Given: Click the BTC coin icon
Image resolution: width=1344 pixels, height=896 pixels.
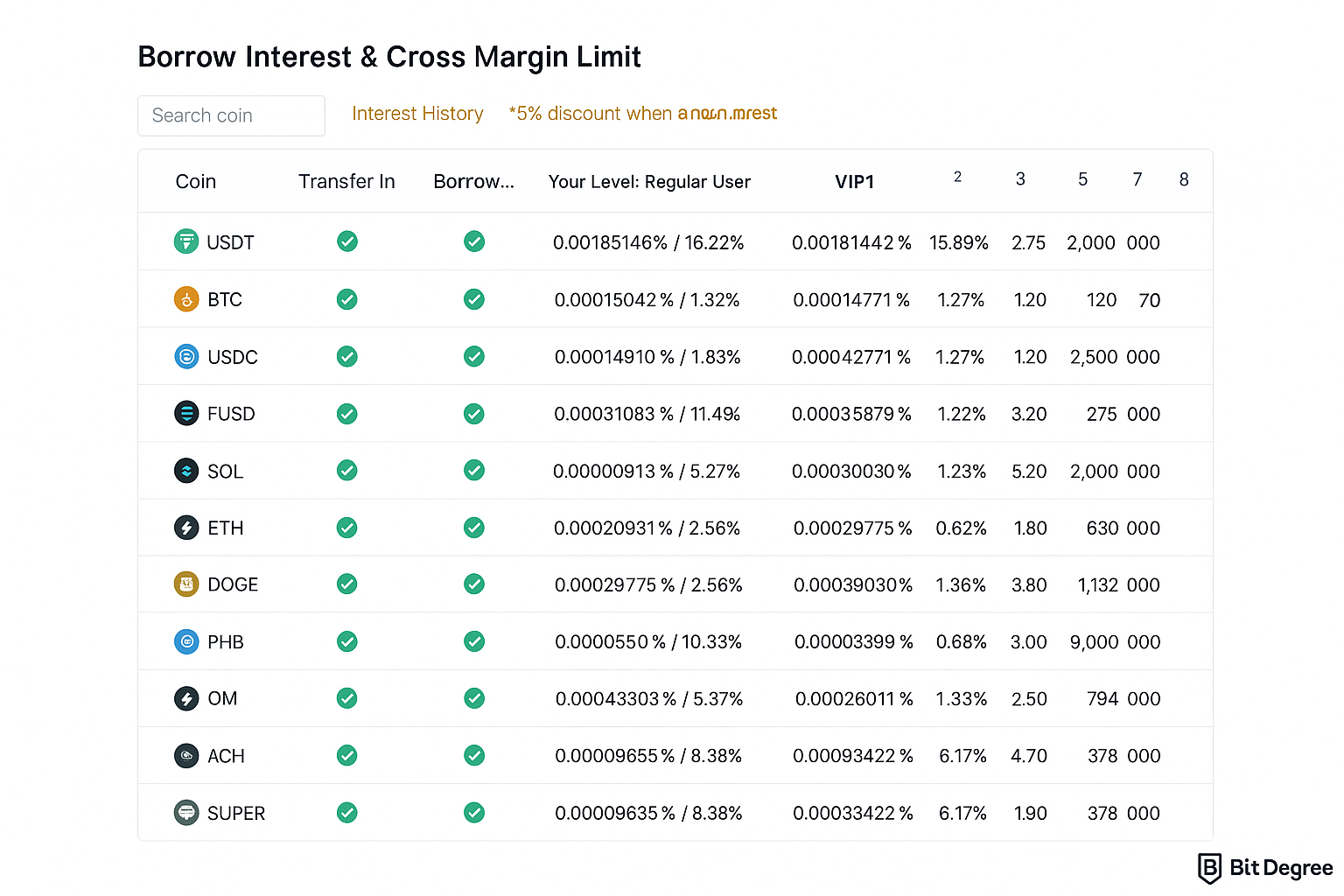Looking at the screenshot, I should 185,299.
